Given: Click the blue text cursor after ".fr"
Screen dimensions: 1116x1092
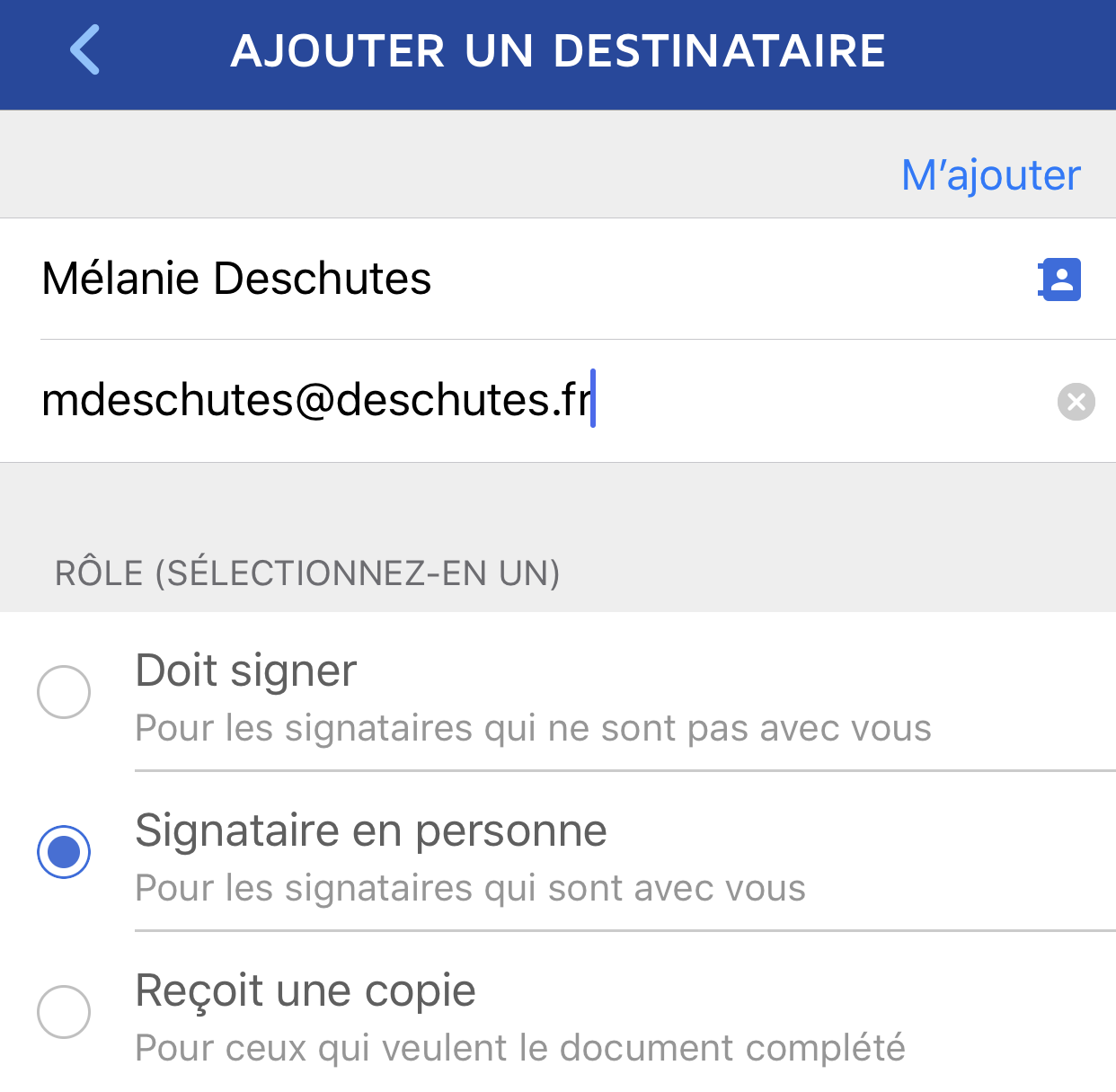Looking at the screenshot, I should [593, 398].
